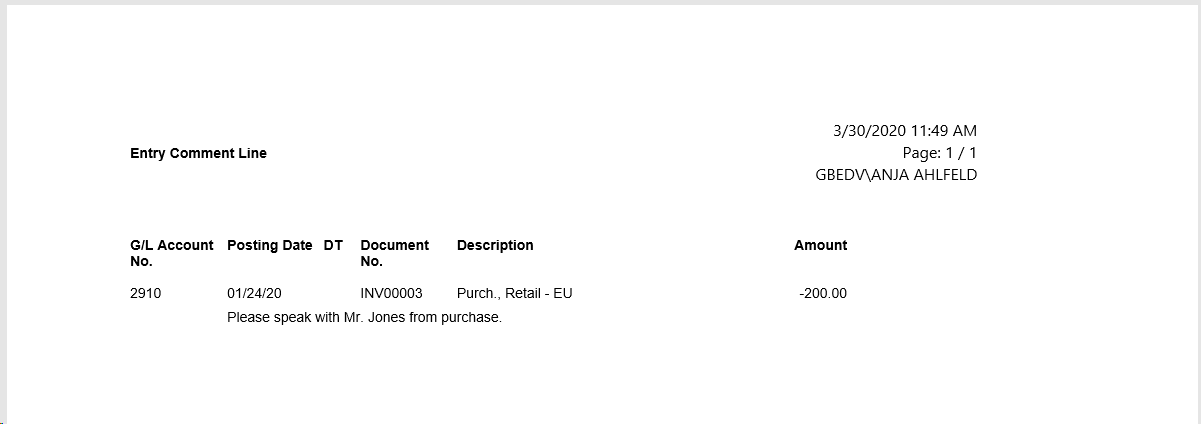Select the amount -200.00

pyautogui.click(x=823, y=294)
